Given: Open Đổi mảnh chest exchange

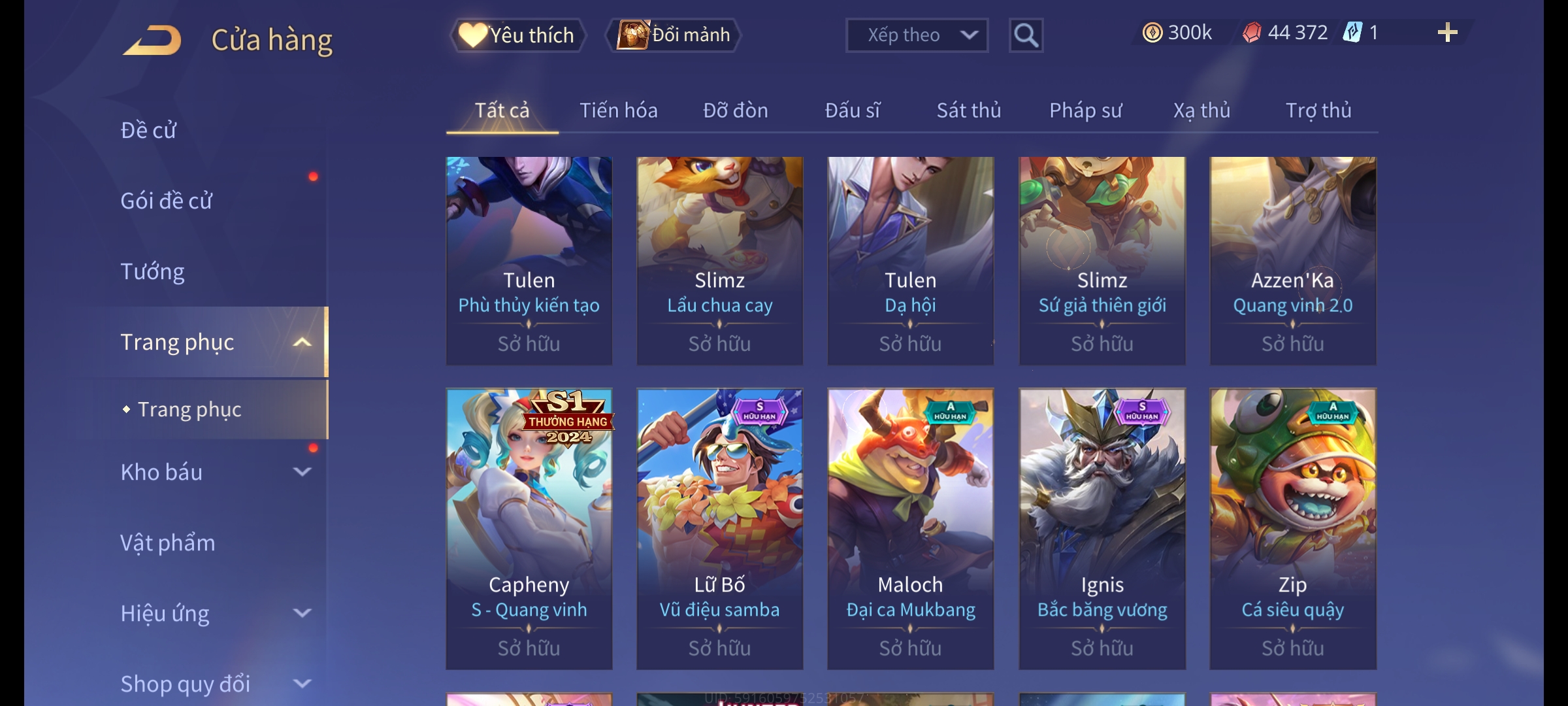Looking at the screenshot, I should pyautogui.click(x=674, y=35).
